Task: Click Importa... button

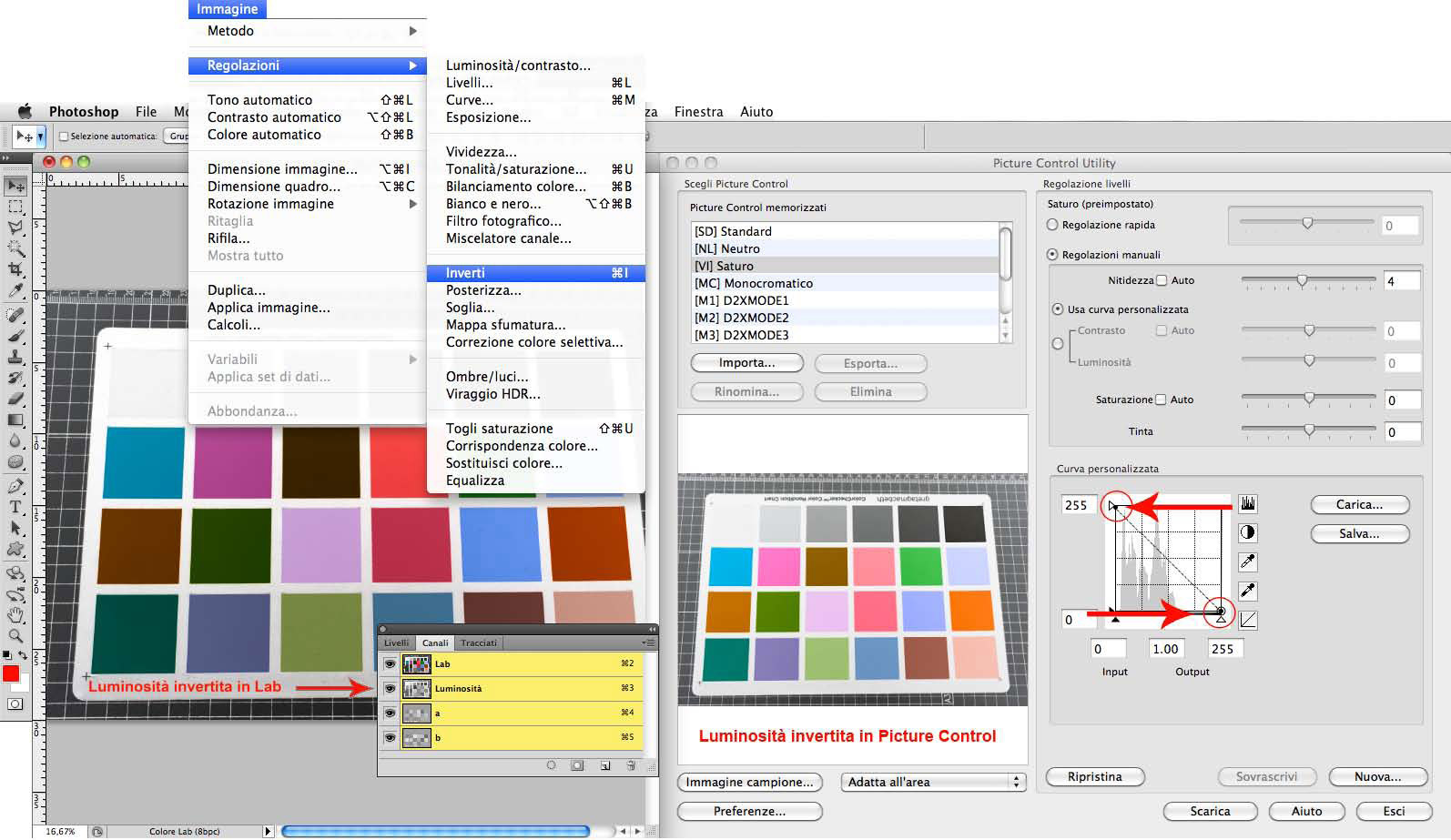Action: click(x=747, y=363)
